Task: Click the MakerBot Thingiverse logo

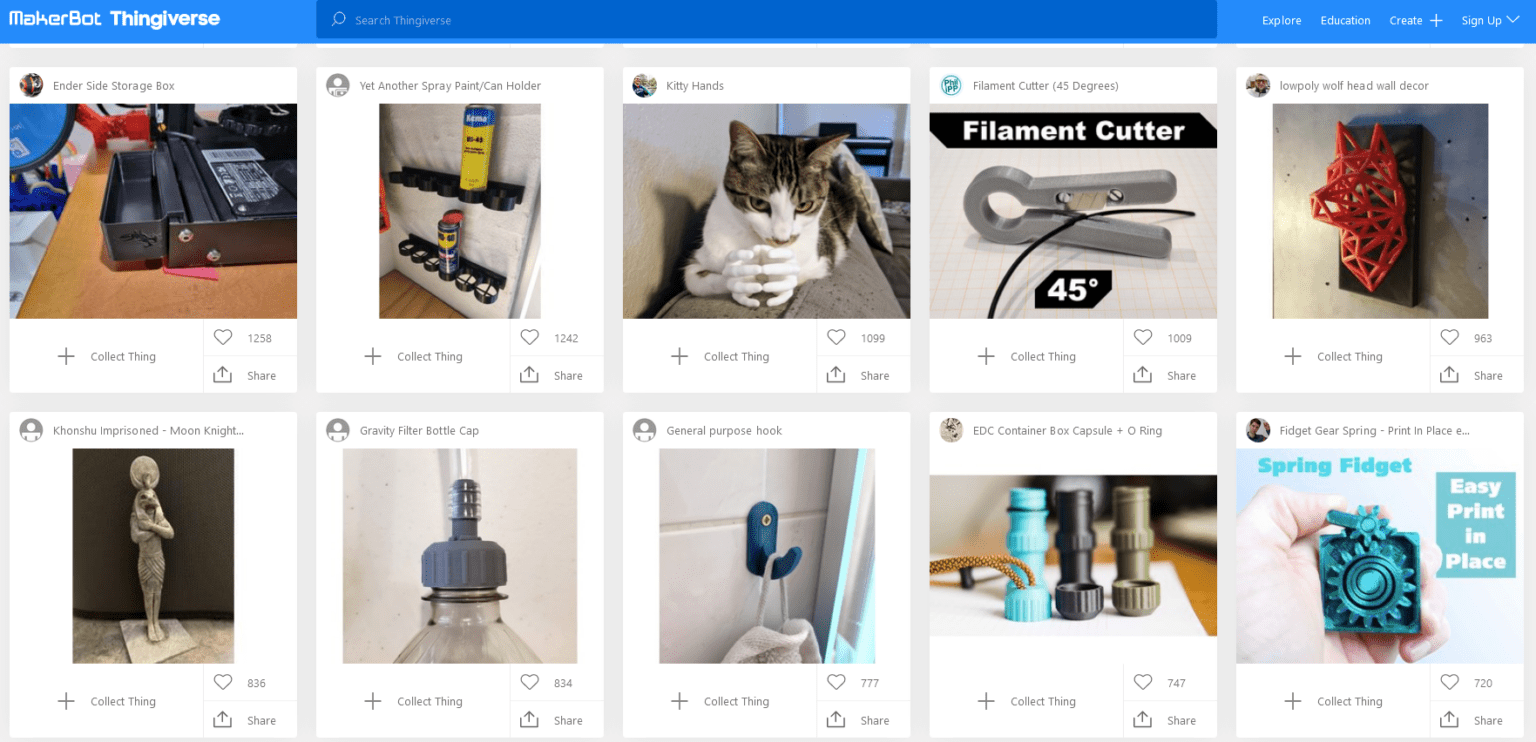Action: [113, 17]
